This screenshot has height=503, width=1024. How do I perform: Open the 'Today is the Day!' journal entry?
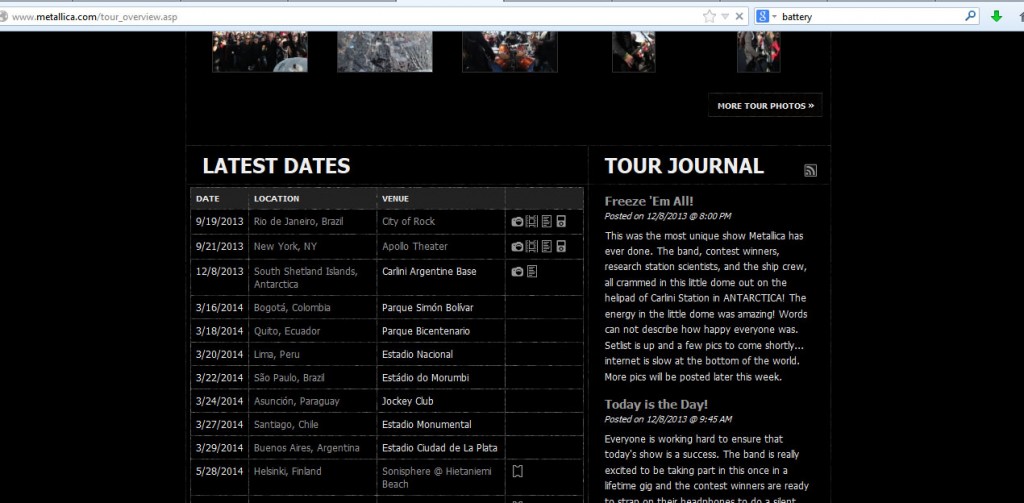point(656,404)
